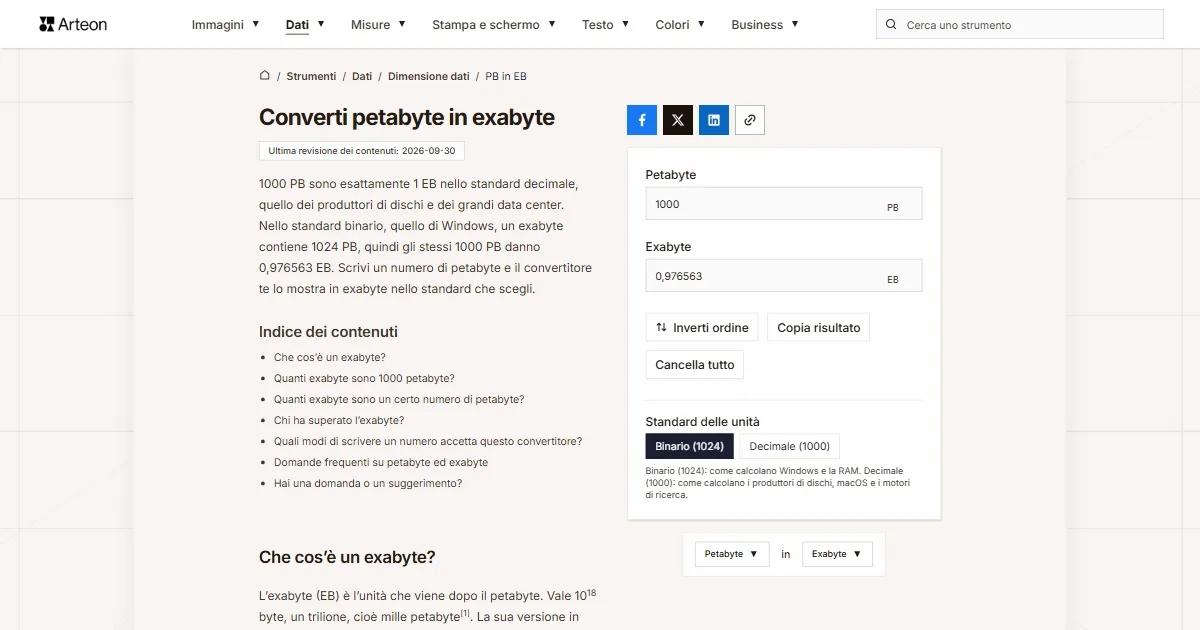1200x630 pixels.
Task: Go to 'Quanti exabyte sono 1000 petabyte?'
Action: point(364,378)
